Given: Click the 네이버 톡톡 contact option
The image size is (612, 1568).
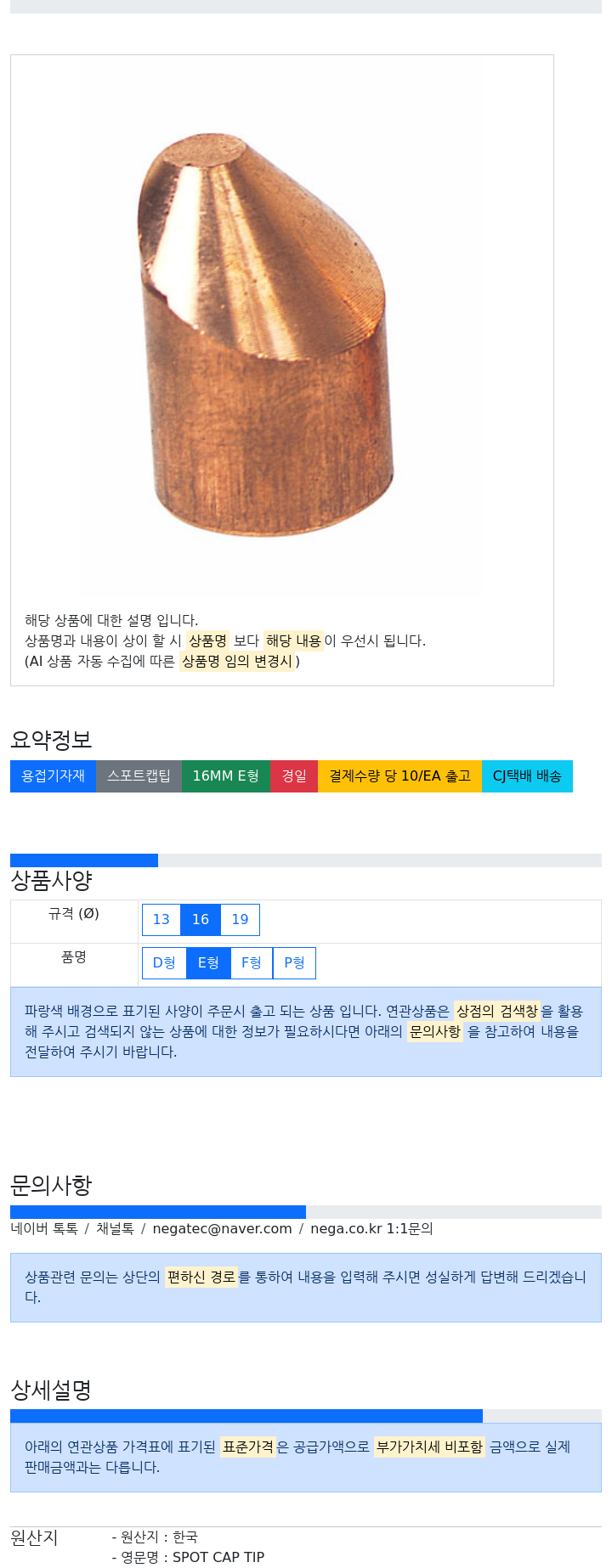Looking at the screenshot, I should 44,1228.
